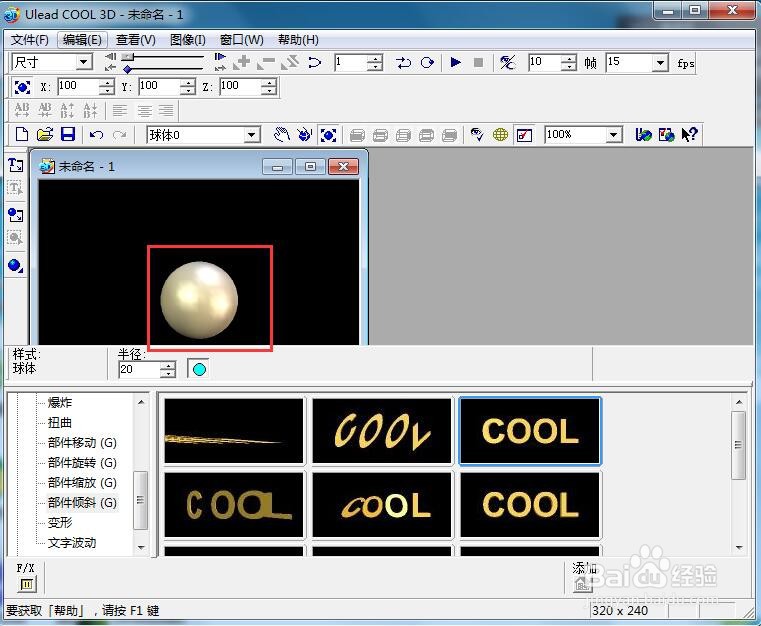The height and width of the screenshot is (626, 761).
Task: Click the current frame number field
Action: tap(350, 63)
